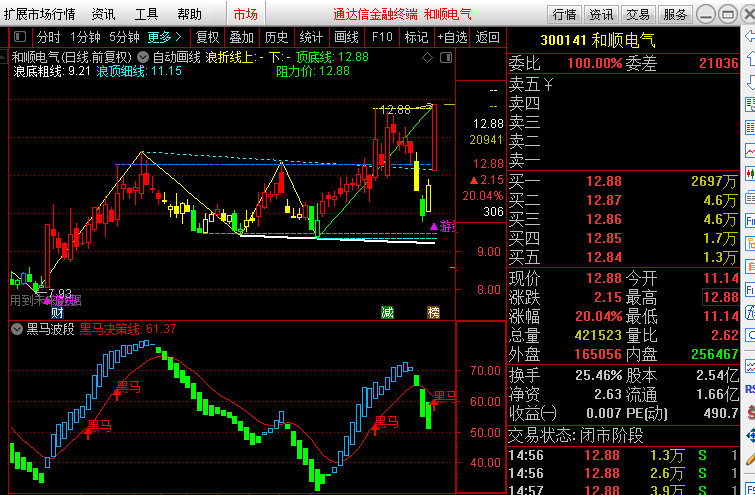Click the 阻力价: 12.88 label

313,71
